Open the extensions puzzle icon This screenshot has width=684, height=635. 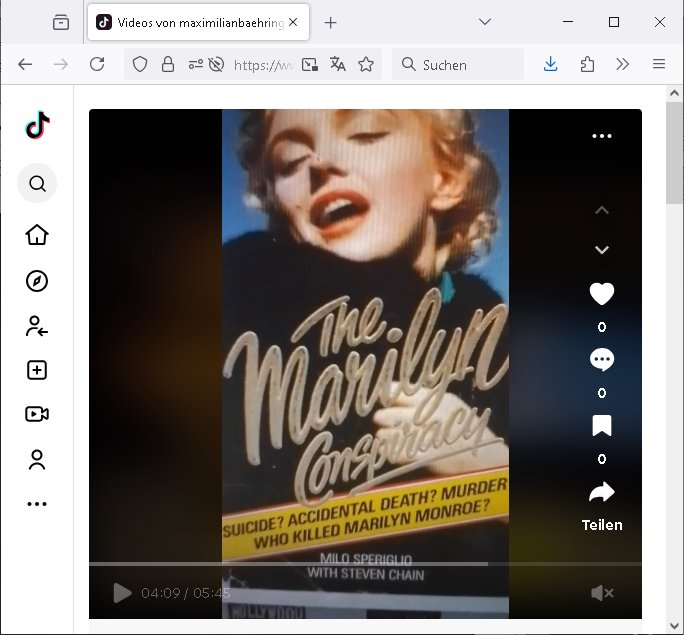(587, 65)
